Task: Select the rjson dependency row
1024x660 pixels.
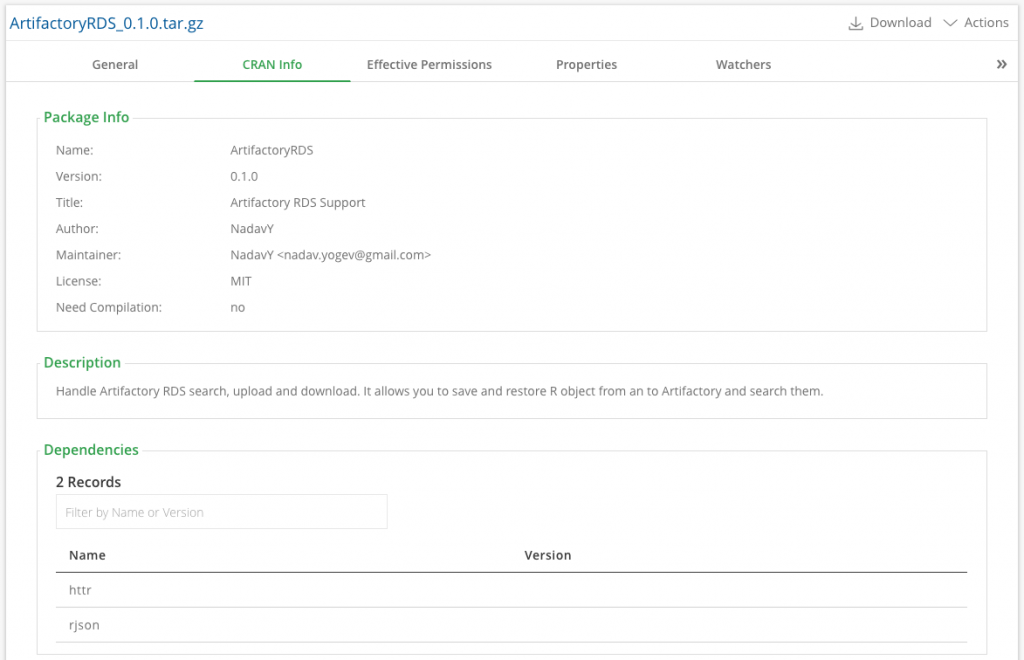Action: click(x=84, y=625)
